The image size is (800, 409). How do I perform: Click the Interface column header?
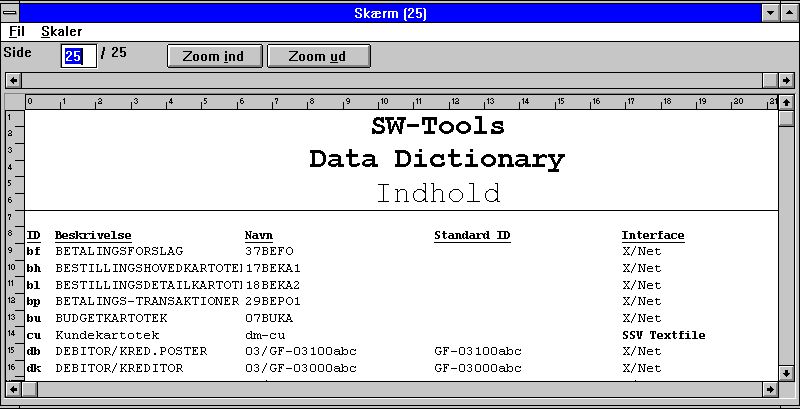point(653,236)
